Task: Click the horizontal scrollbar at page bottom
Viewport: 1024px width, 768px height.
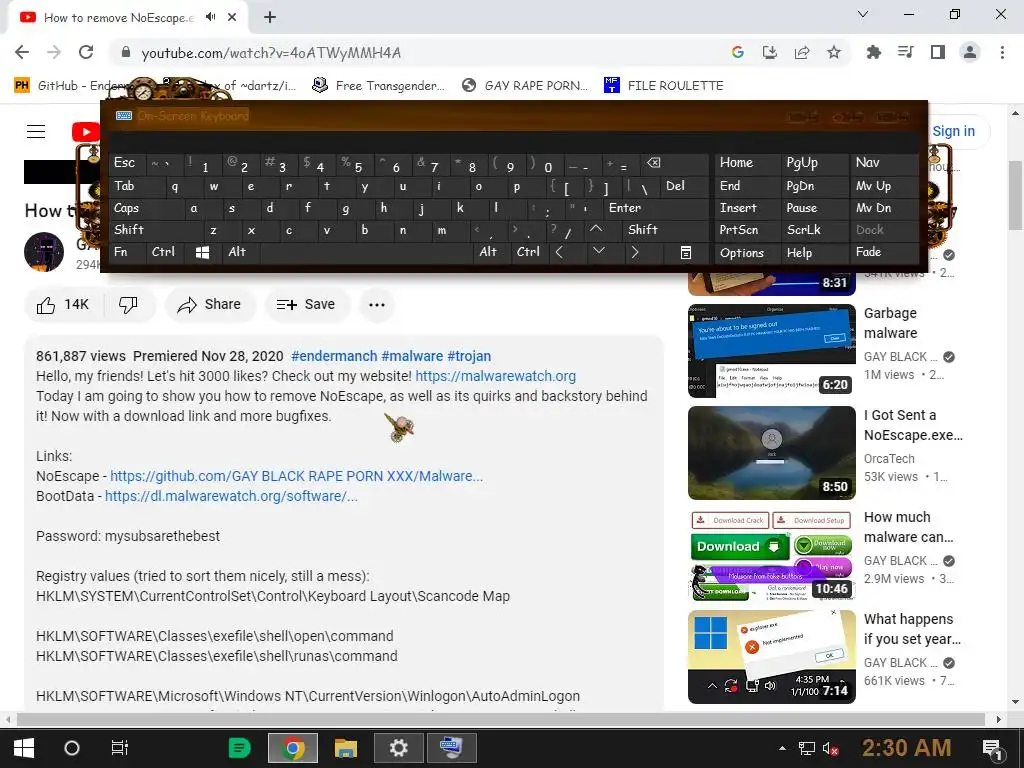Action: (502, 719)
